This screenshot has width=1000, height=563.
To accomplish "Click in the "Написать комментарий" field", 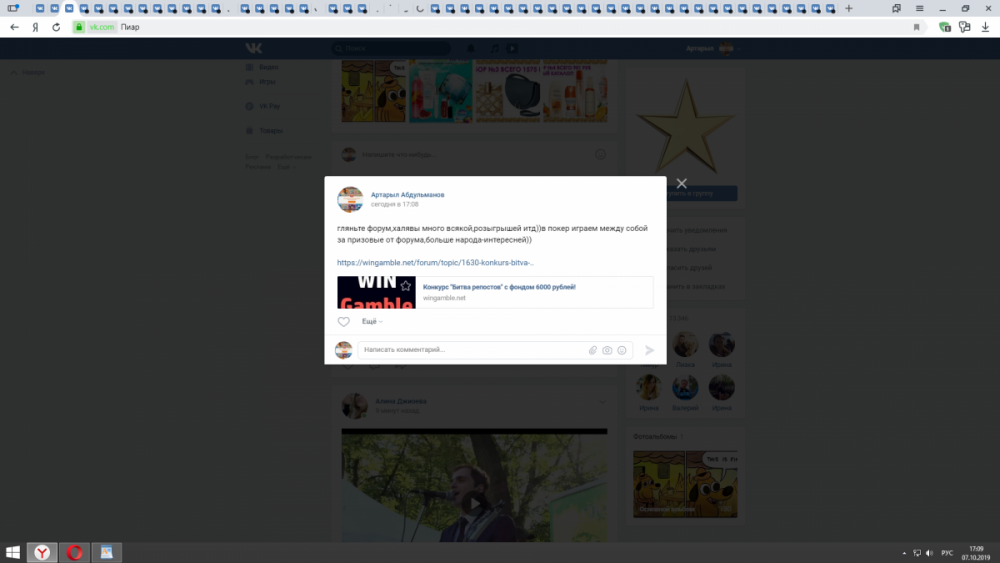I will pos(470,350).
